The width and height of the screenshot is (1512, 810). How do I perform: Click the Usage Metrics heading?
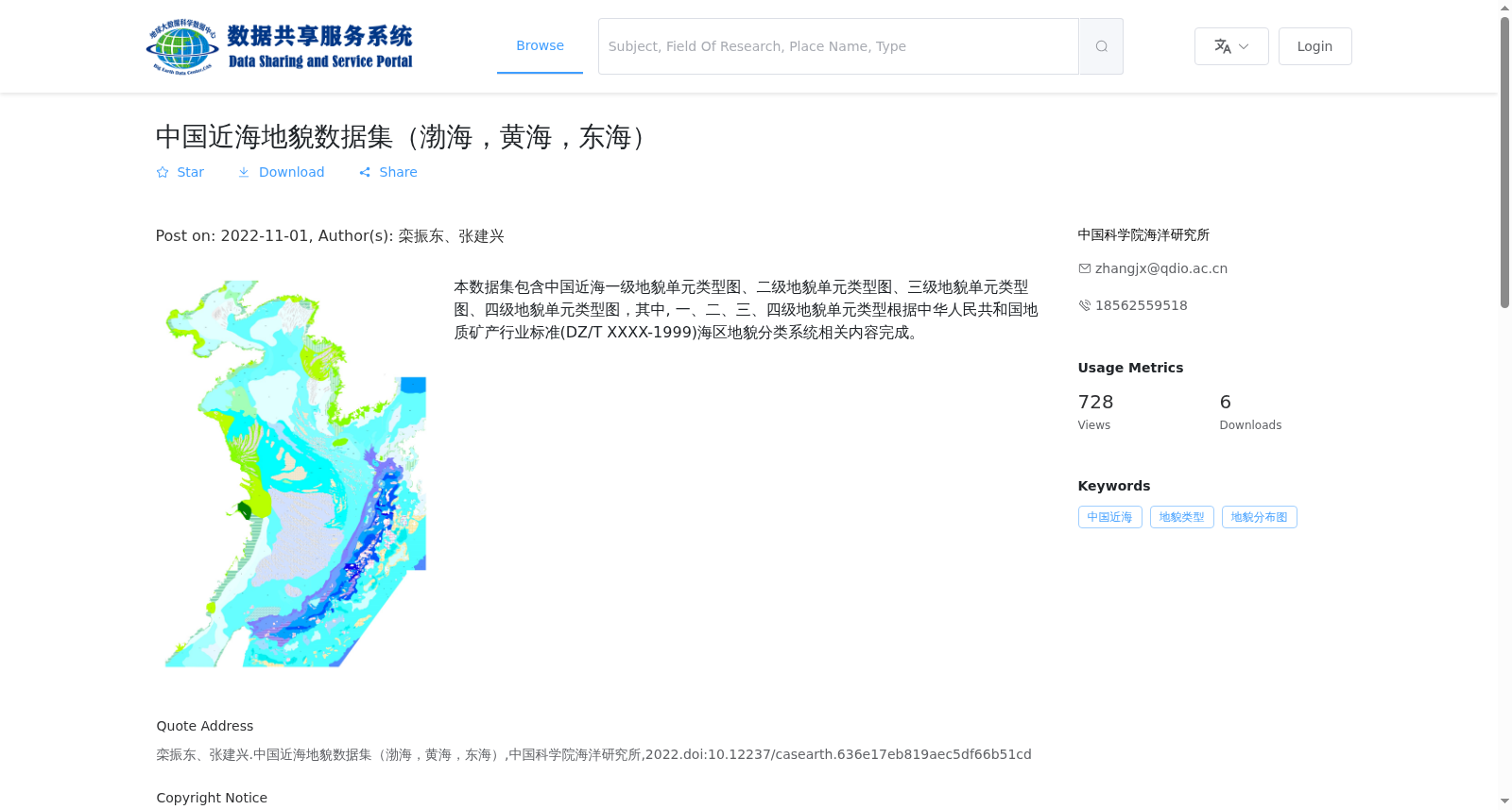1130,368
